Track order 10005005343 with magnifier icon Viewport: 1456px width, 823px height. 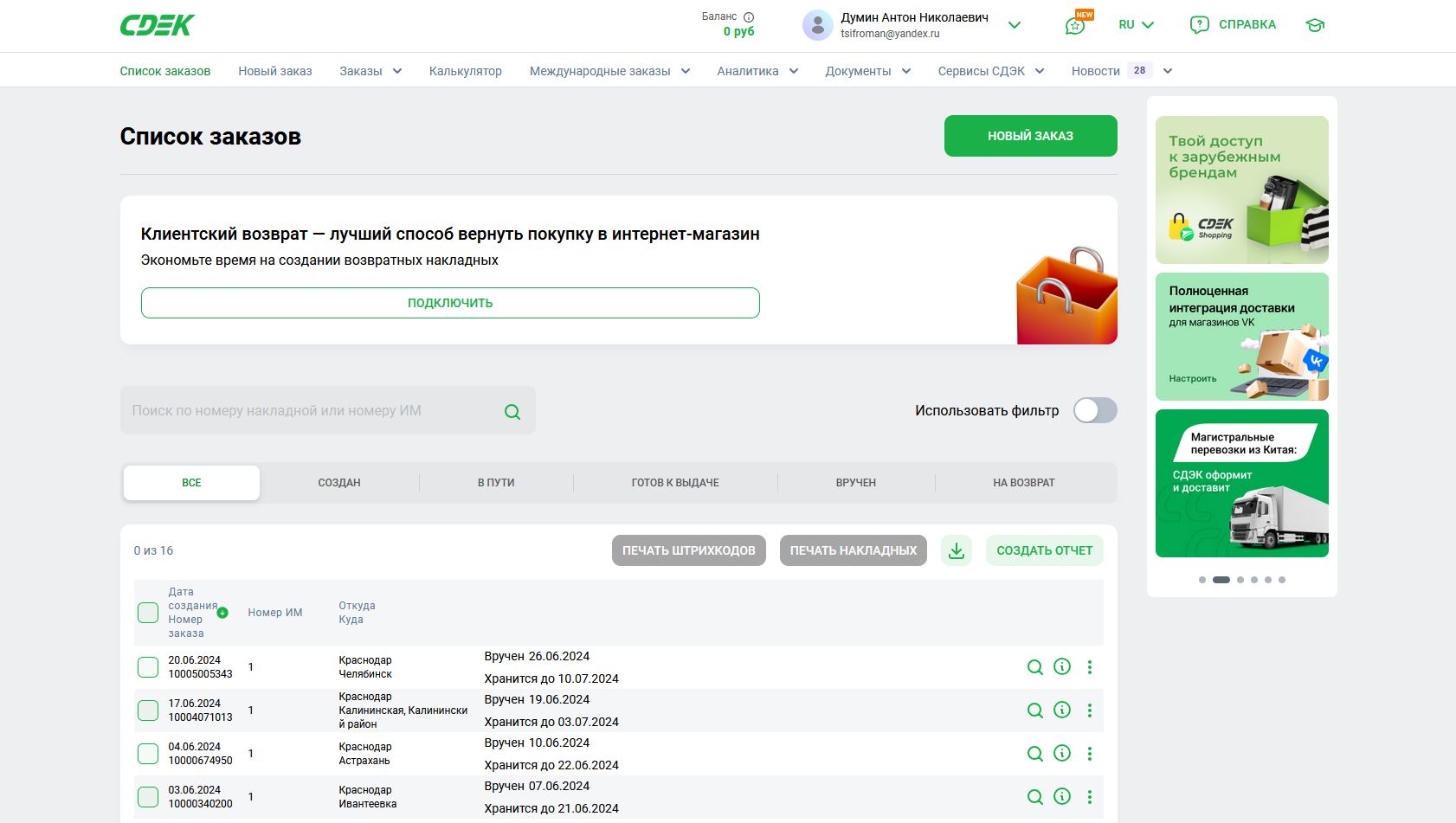coord(1034,667)
